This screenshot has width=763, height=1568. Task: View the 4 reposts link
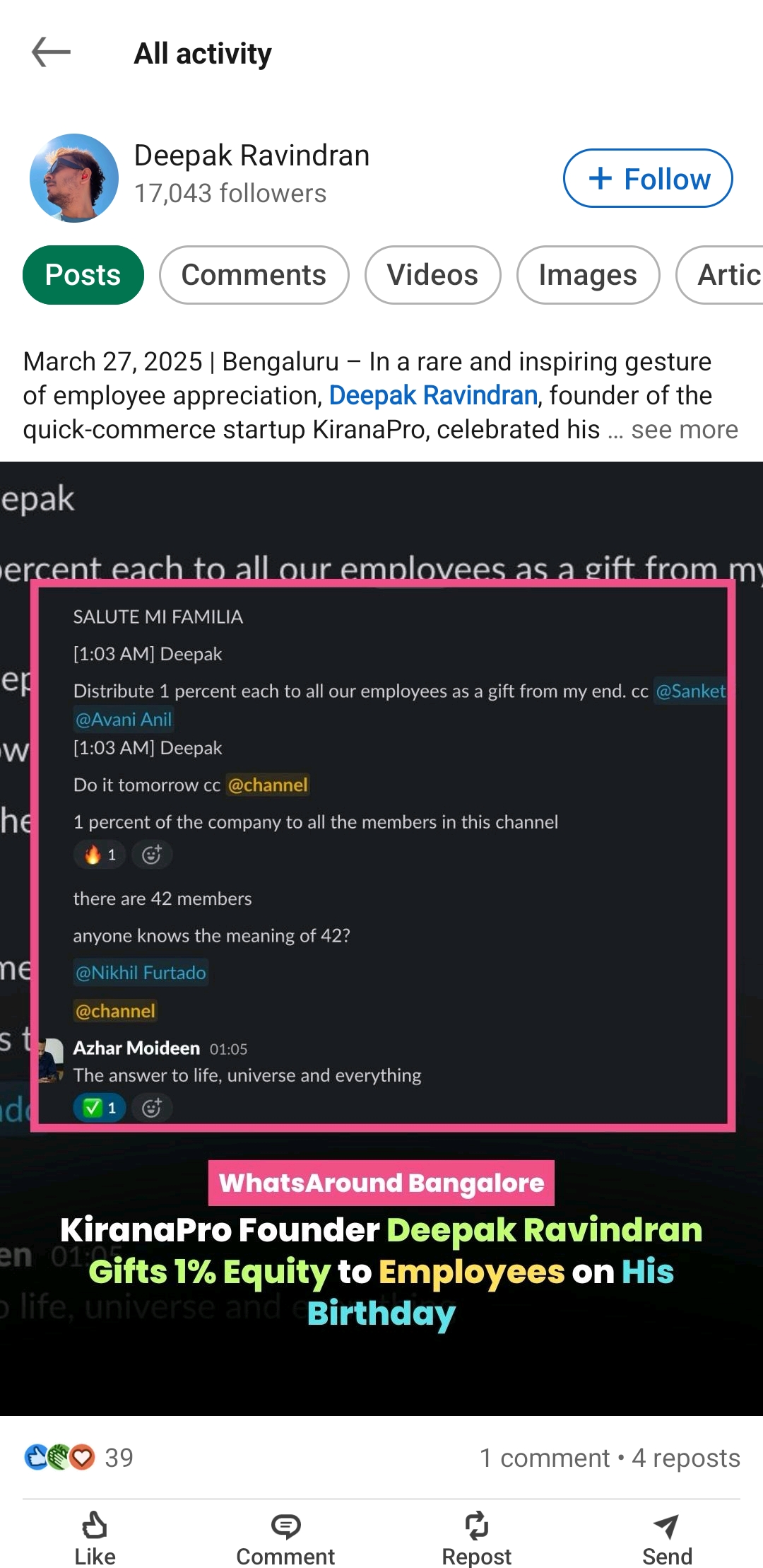pyautogui.click(x=686, y=1458)
